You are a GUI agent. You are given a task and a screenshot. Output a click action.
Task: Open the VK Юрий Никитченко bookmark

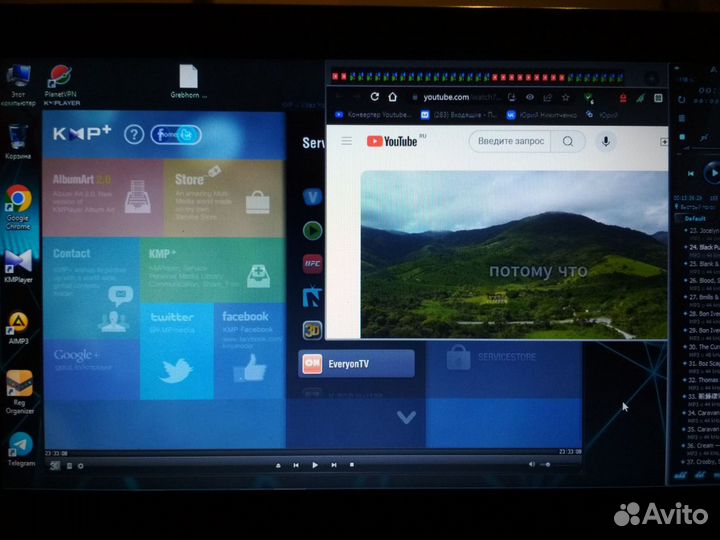542,115
